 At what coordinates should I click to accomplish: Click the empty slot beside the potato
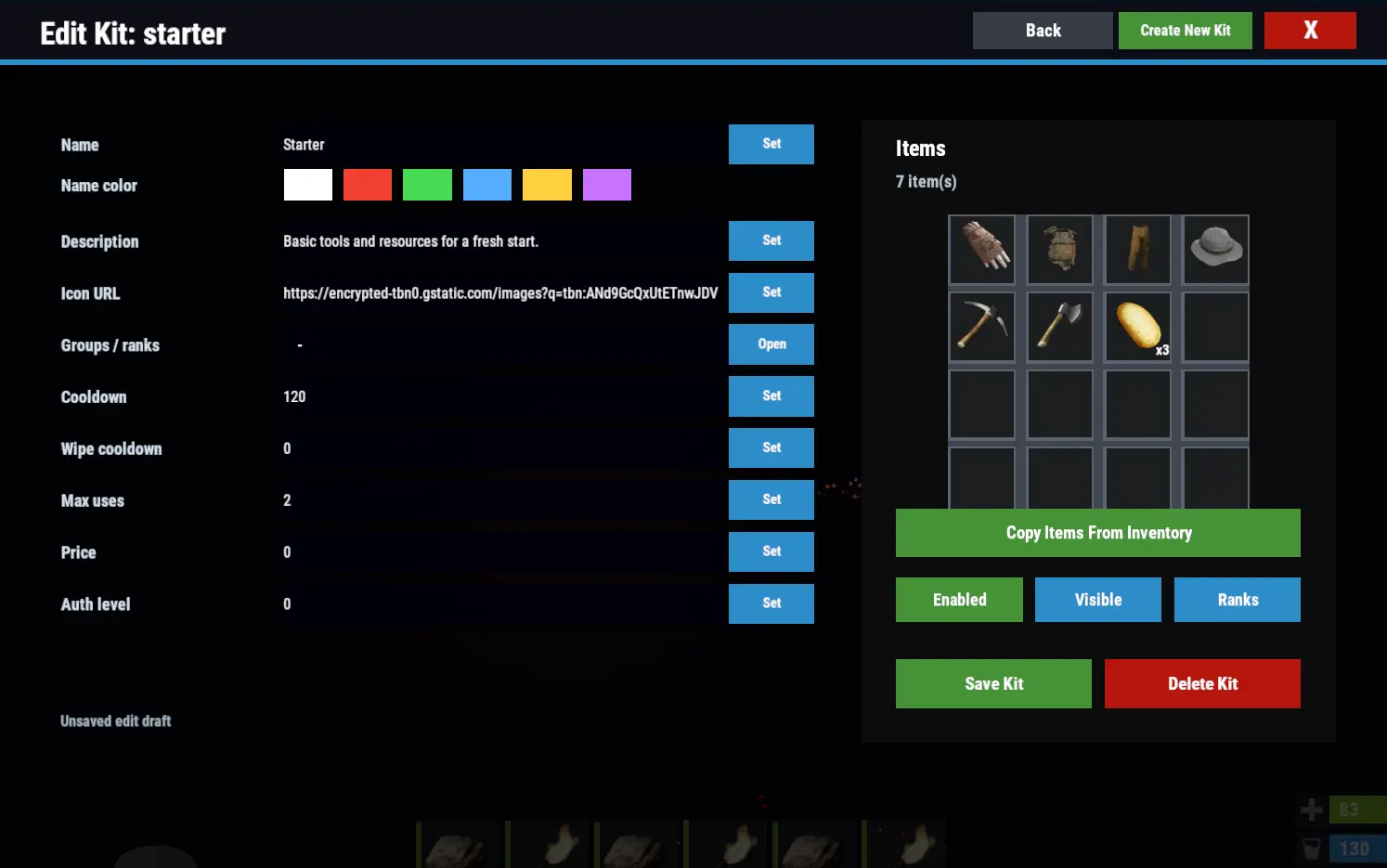pyautogui.click(x=1216, y=327)
